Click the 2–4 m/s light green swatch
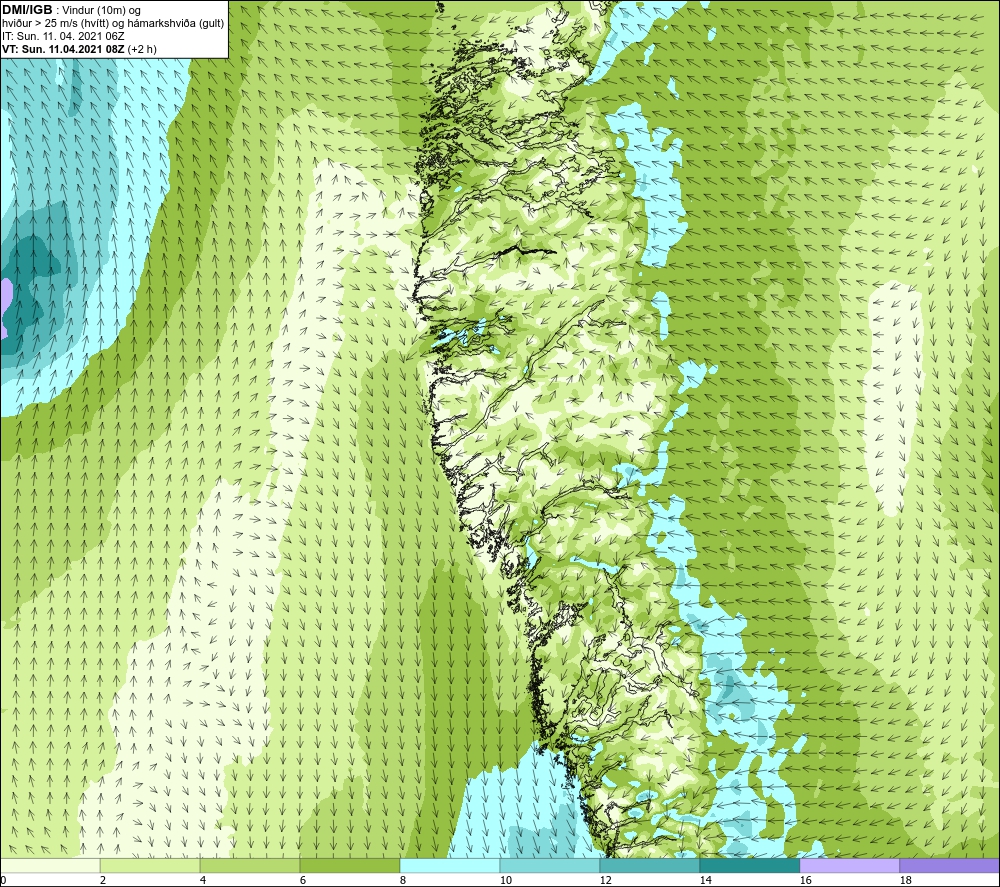Viewport: 1000px width, 887px height. 150,865
